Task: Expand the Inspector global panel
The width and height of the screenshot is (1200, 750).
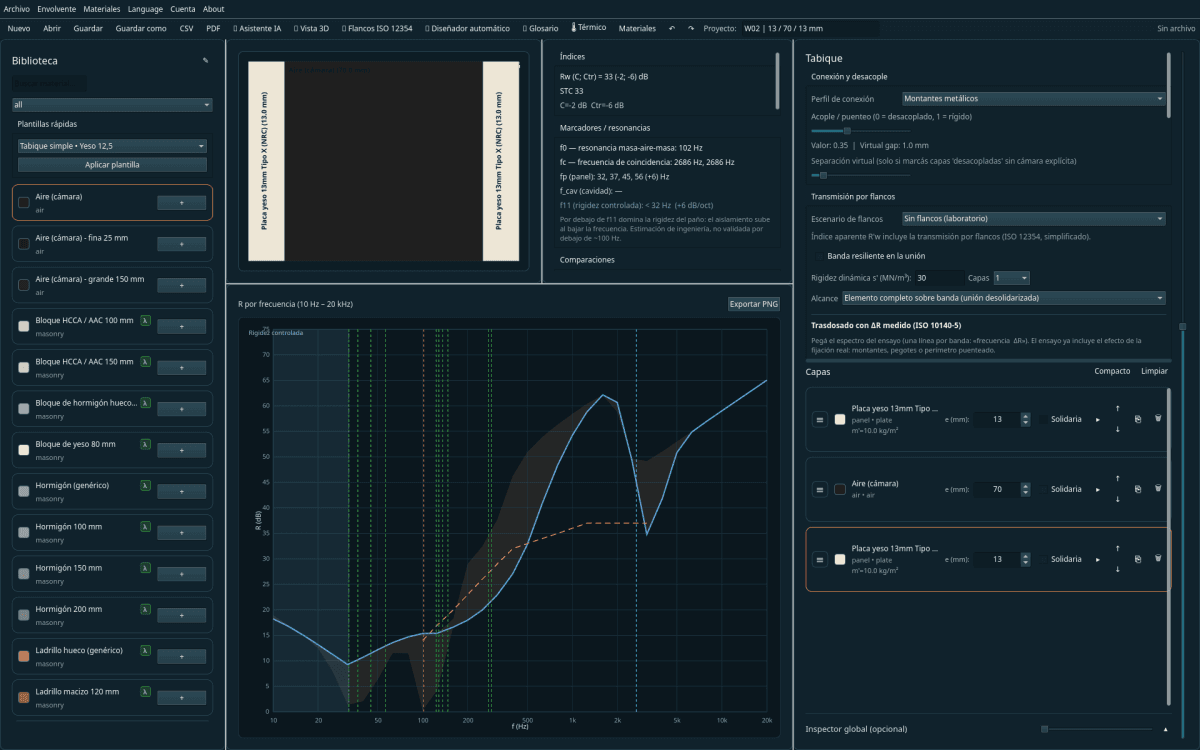Action: click(x=1164, y=729)
